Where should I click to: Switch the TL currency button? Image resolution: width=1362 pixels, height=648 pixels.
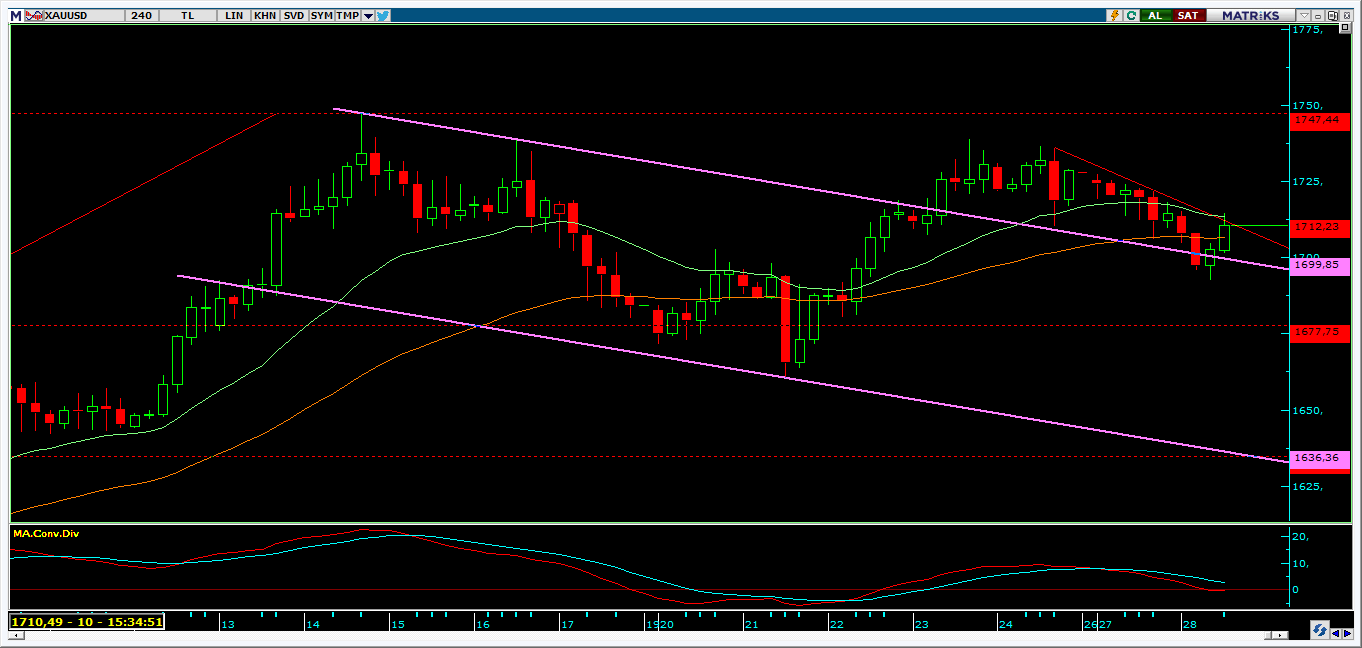click(189, 15)
